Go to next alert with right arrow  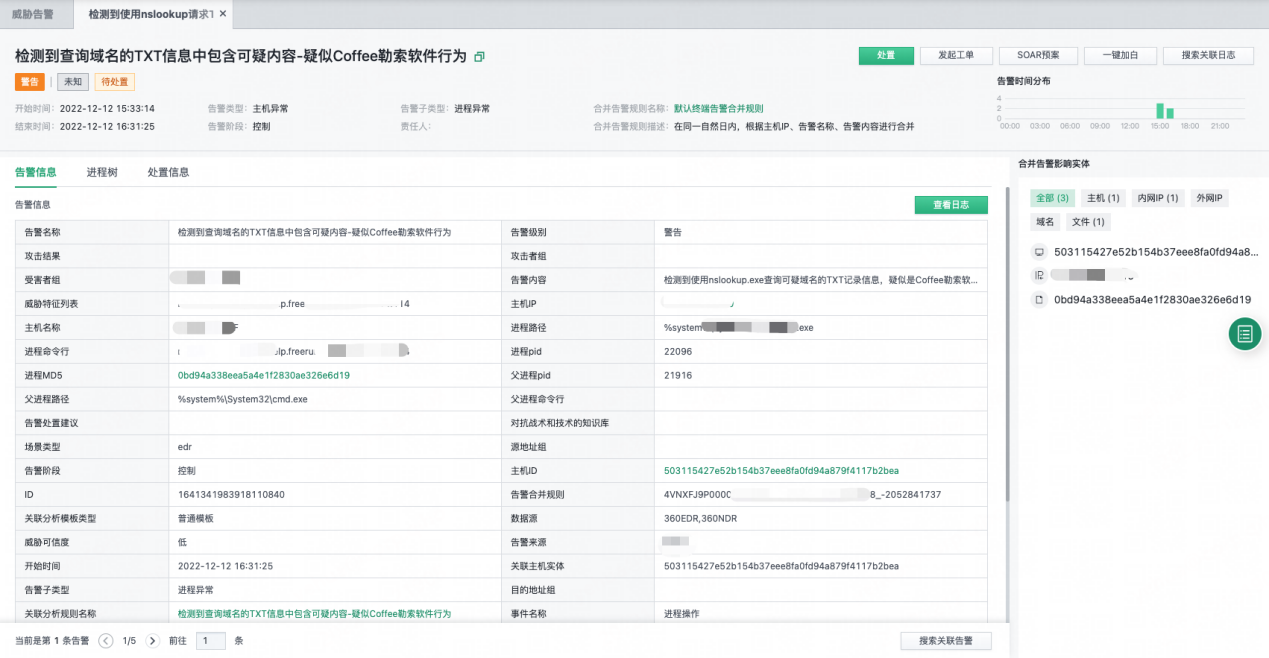coord(152,640)
